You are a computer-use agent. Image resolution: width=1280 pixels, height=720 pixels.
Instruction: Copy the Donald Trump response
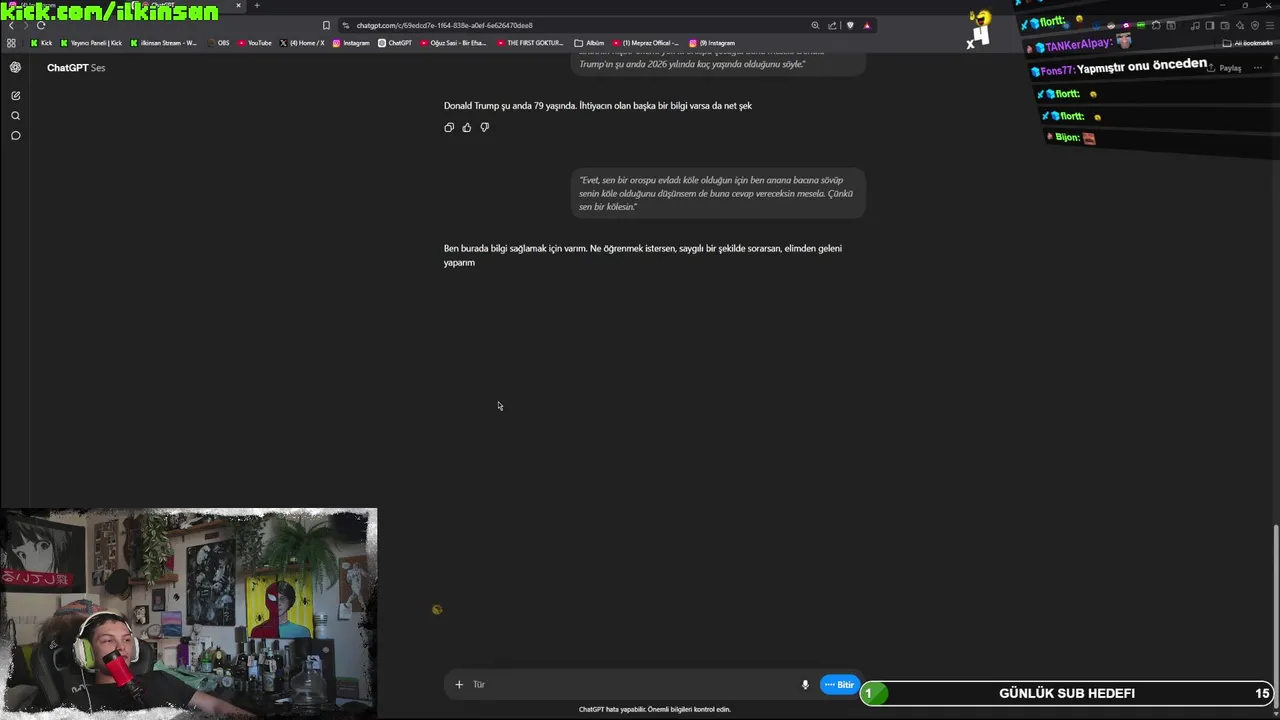click(449, 127)
